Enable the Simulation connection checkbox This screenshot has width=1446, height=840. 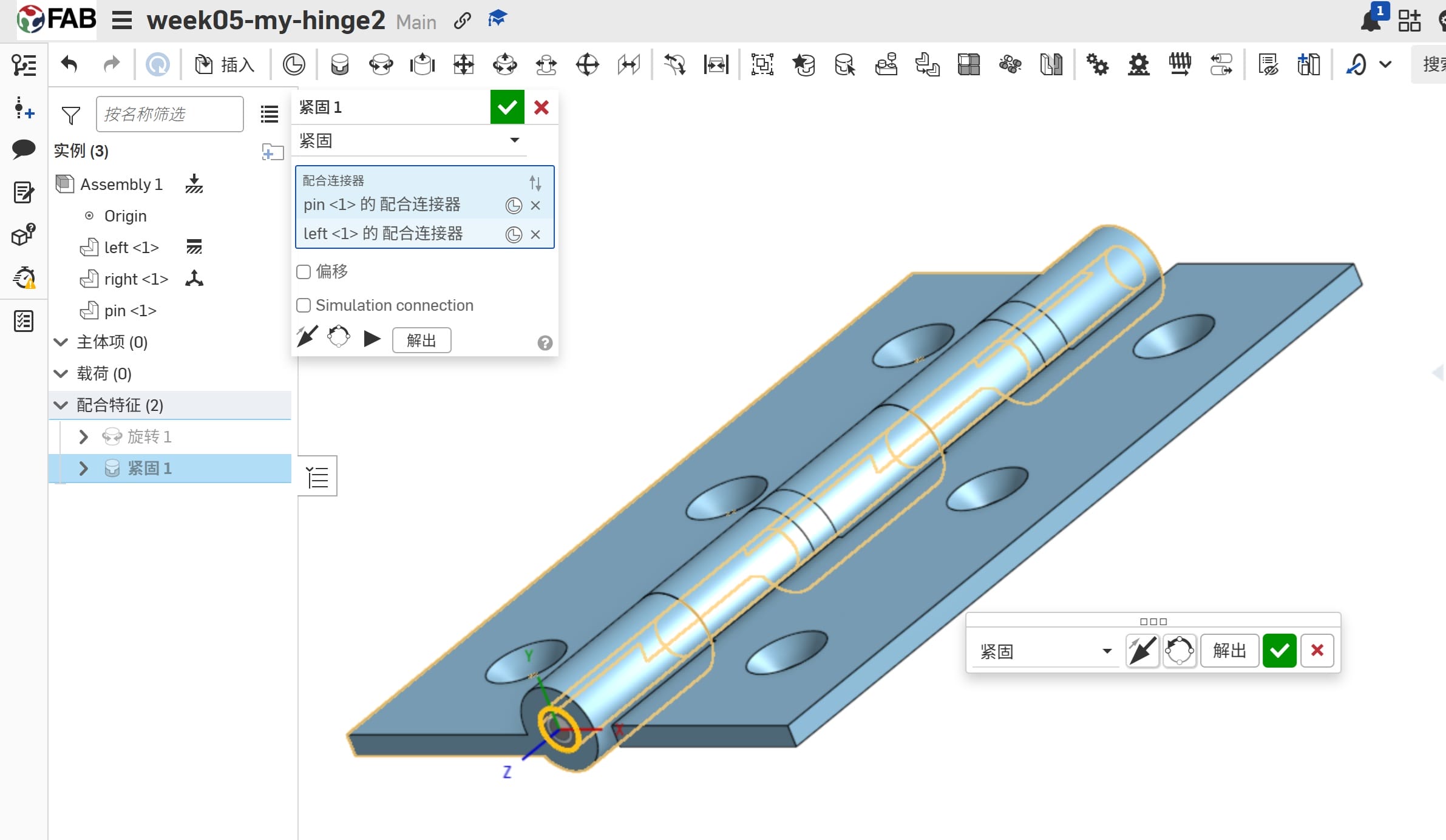[x=304, y=305]
